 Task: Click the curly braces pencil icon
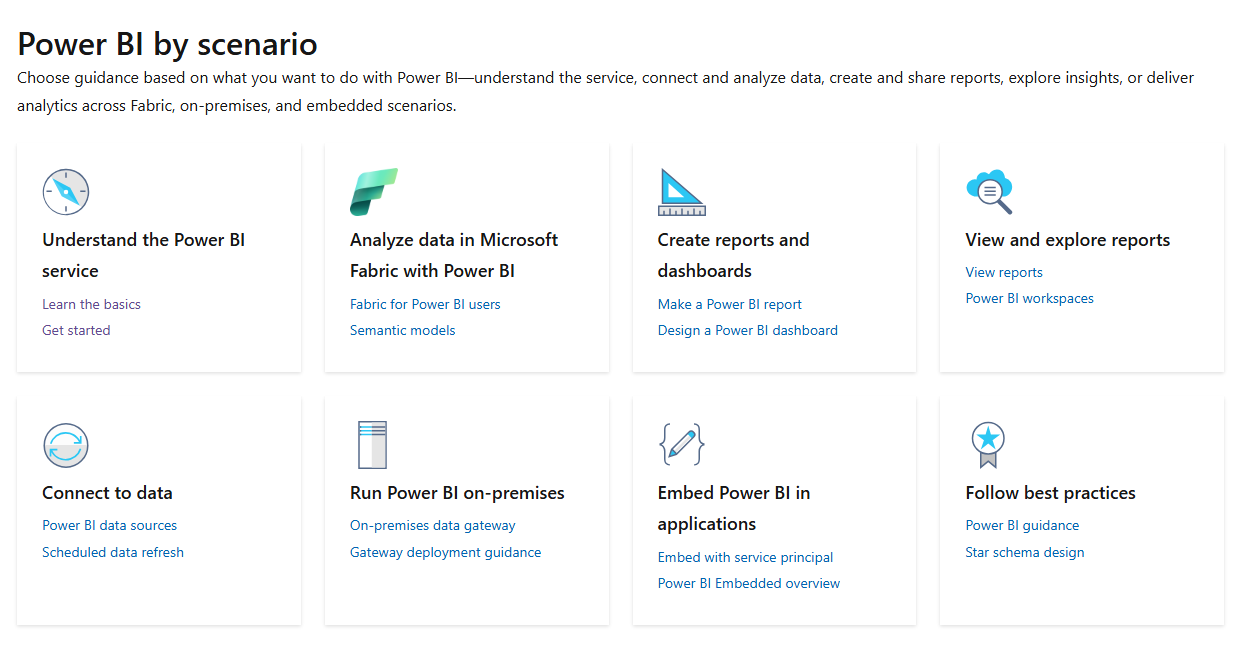tap(682, 444)
